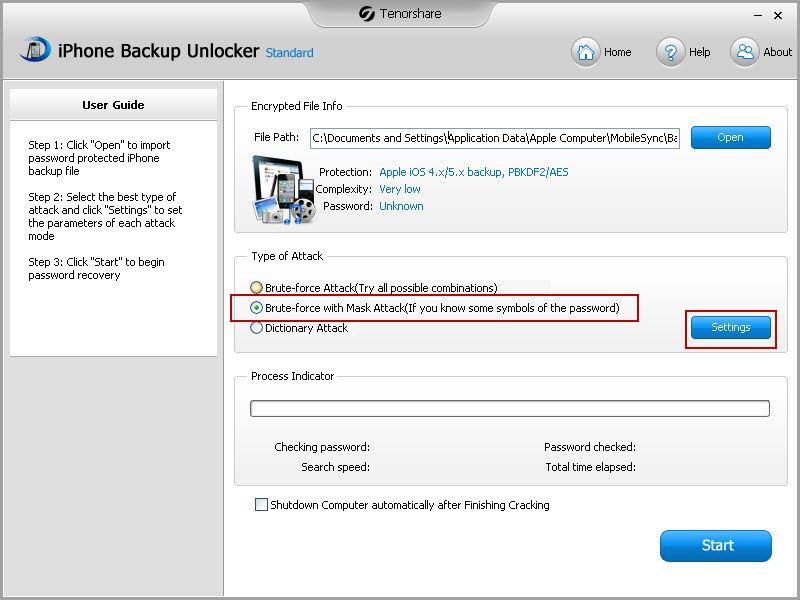Open Help via the question mark icon

(x=671, y=52)
